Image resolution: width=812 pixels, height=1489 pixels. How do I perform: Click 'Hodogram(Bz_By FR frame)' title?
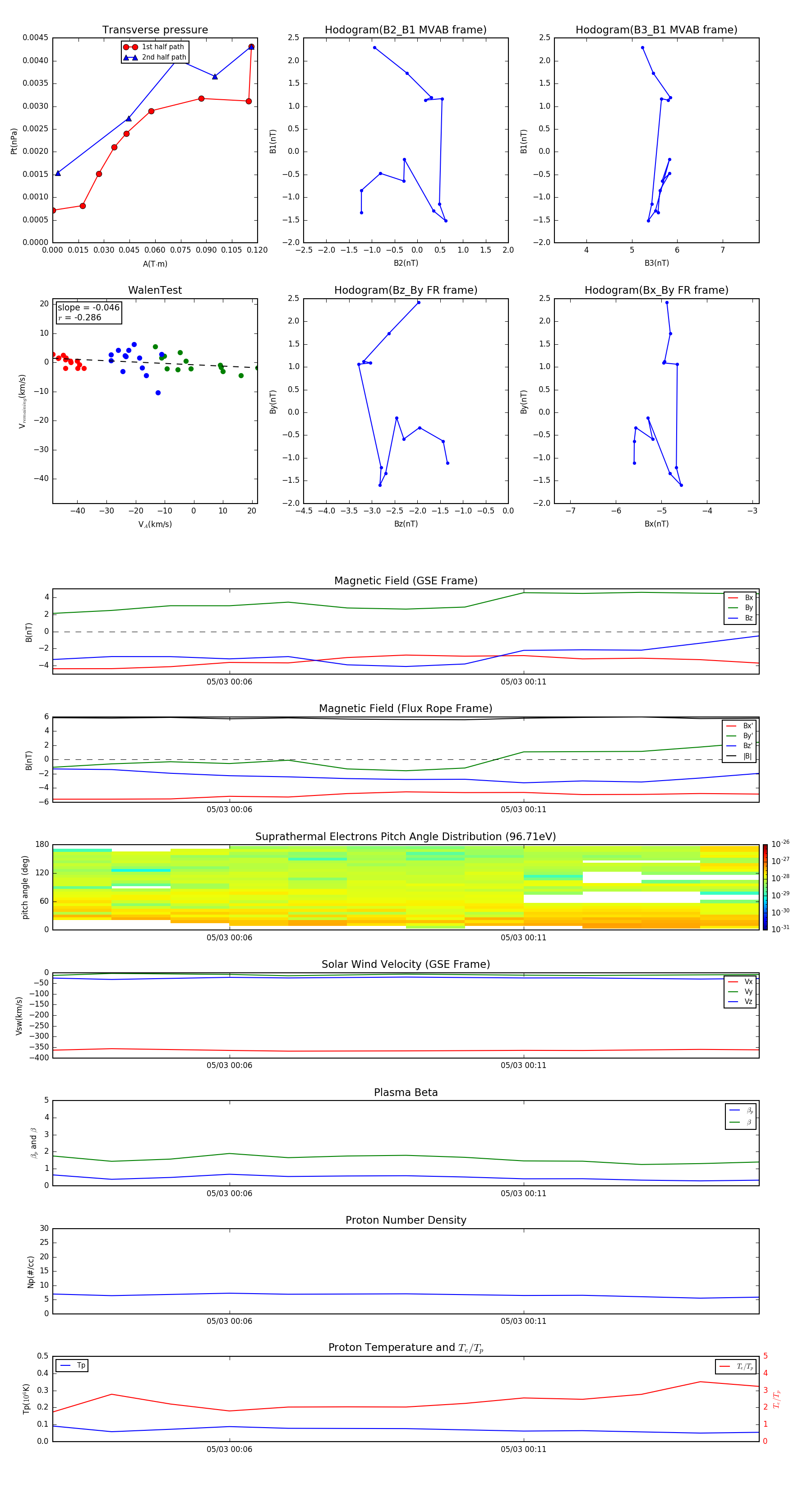406,290
